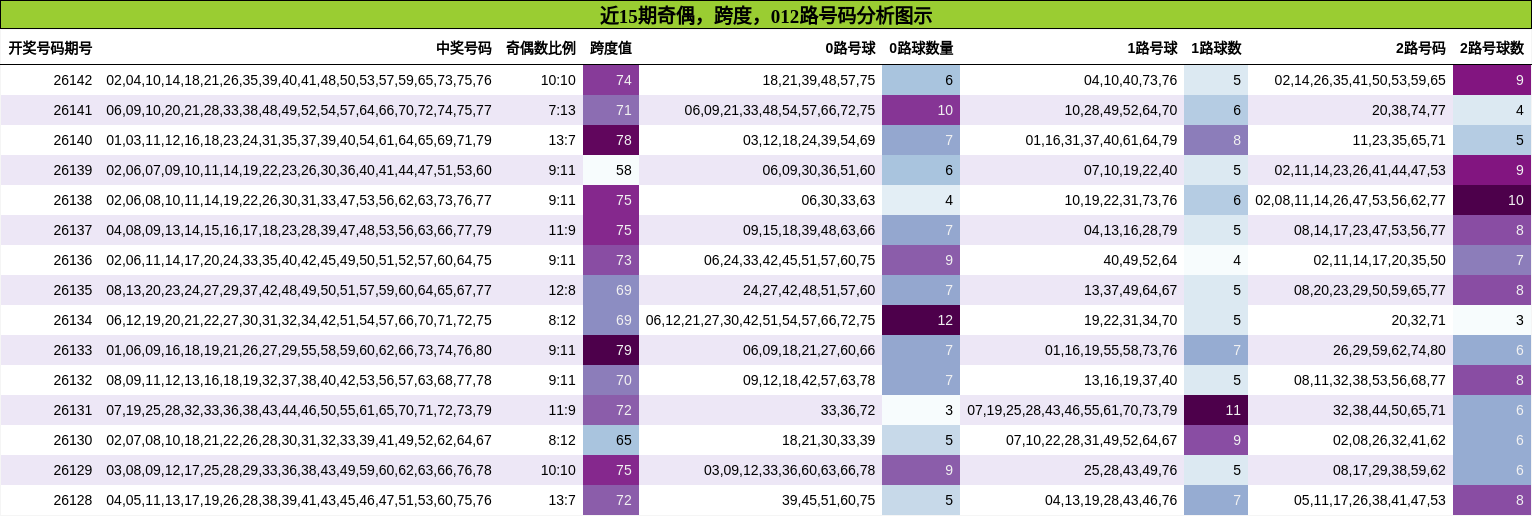Select 0路 numbers 06,30,33,63
Image resolution: width=1532 pixels, height=516 pixels.
pos(838,200)
